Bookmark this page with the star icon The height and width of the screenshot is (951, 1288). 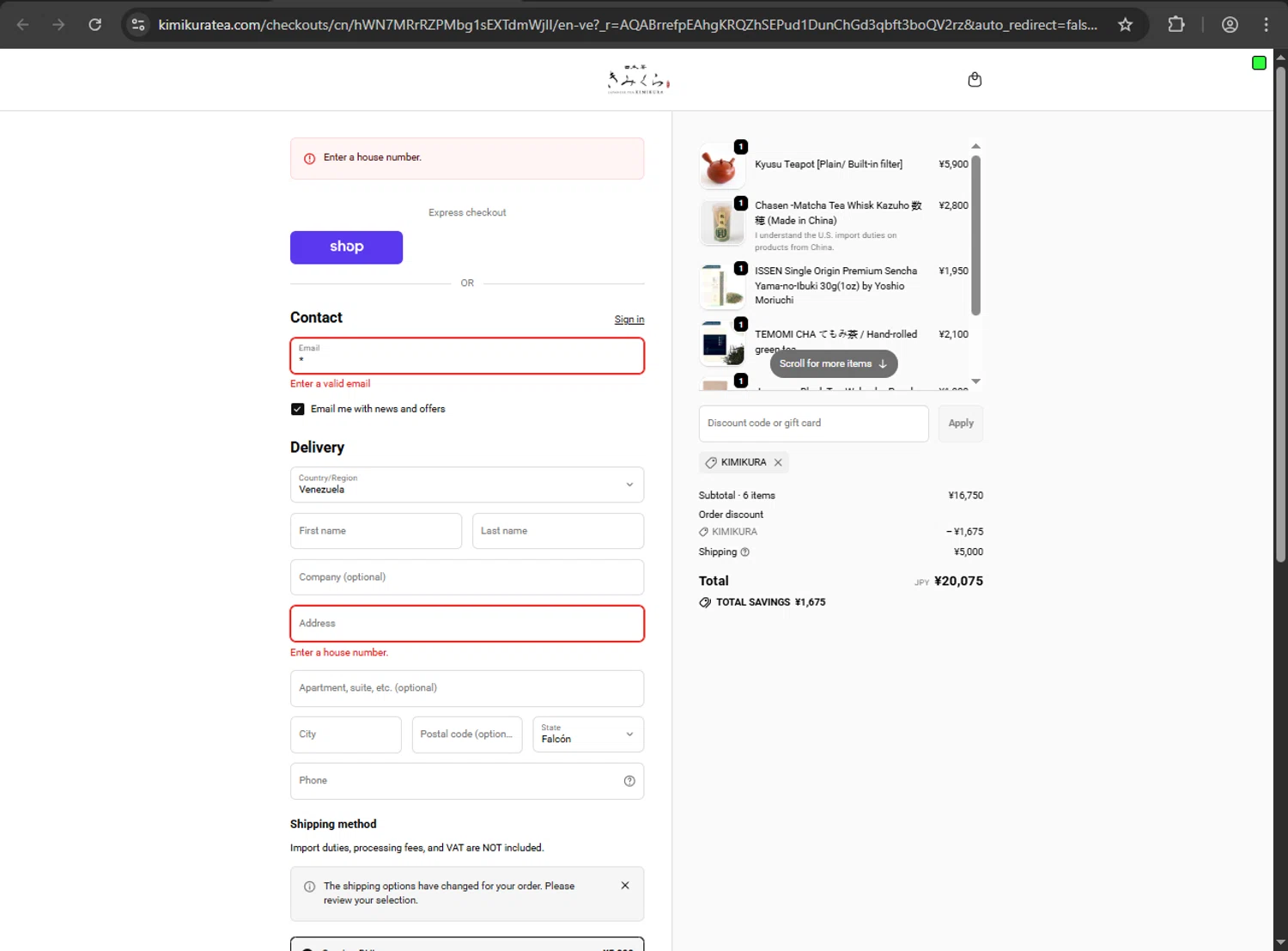coord(1125,25)
